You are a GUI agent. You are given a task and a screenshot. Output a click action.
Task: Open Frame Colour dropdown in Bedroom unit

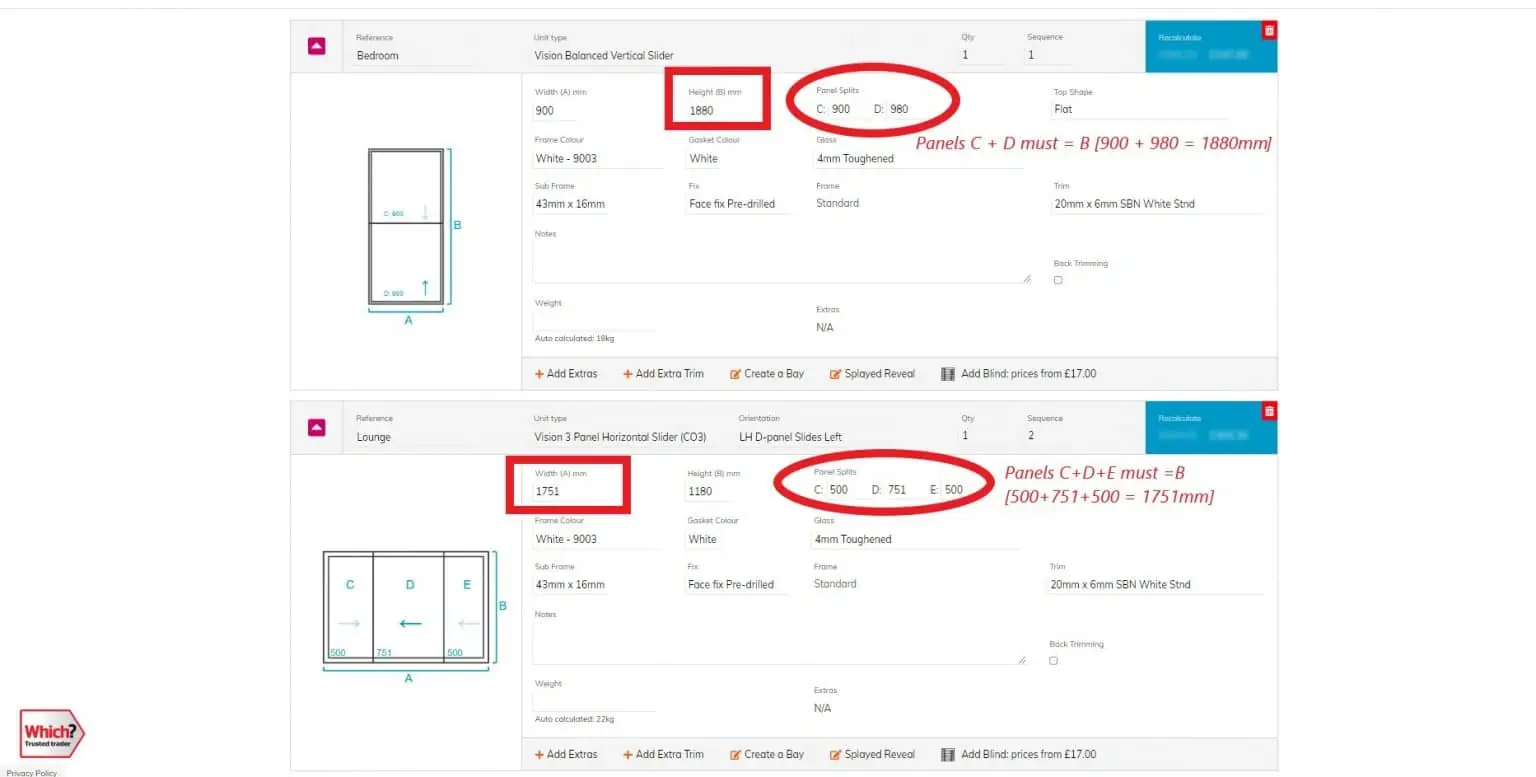point(596,159)
